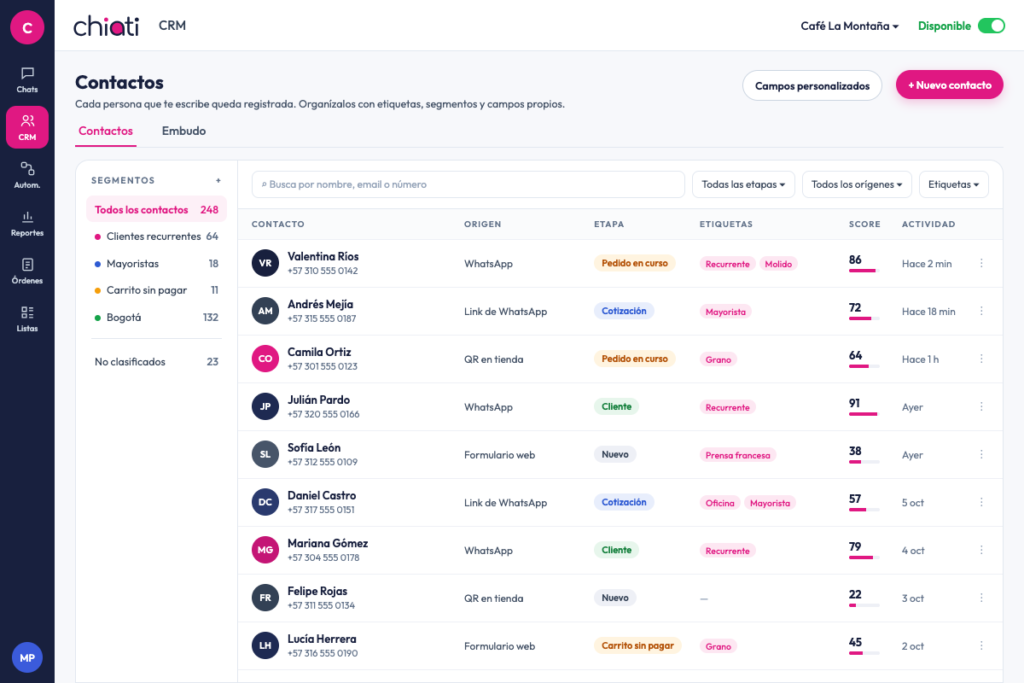
Task: Open row options for Lucía Herrera
Action: pyautogui.click(x=981, y=645)
